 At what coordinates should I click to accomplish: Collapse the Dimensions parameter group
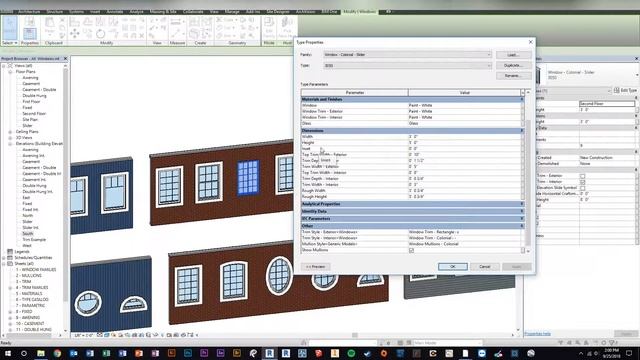pos(522,131)
